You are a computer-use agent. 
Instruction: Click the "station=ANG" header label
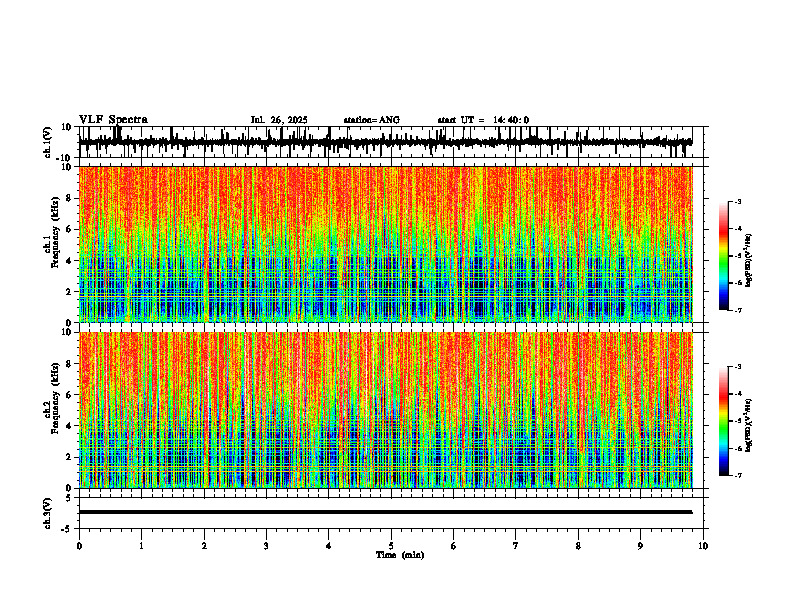pyautogui.click(x=371, y=120)
